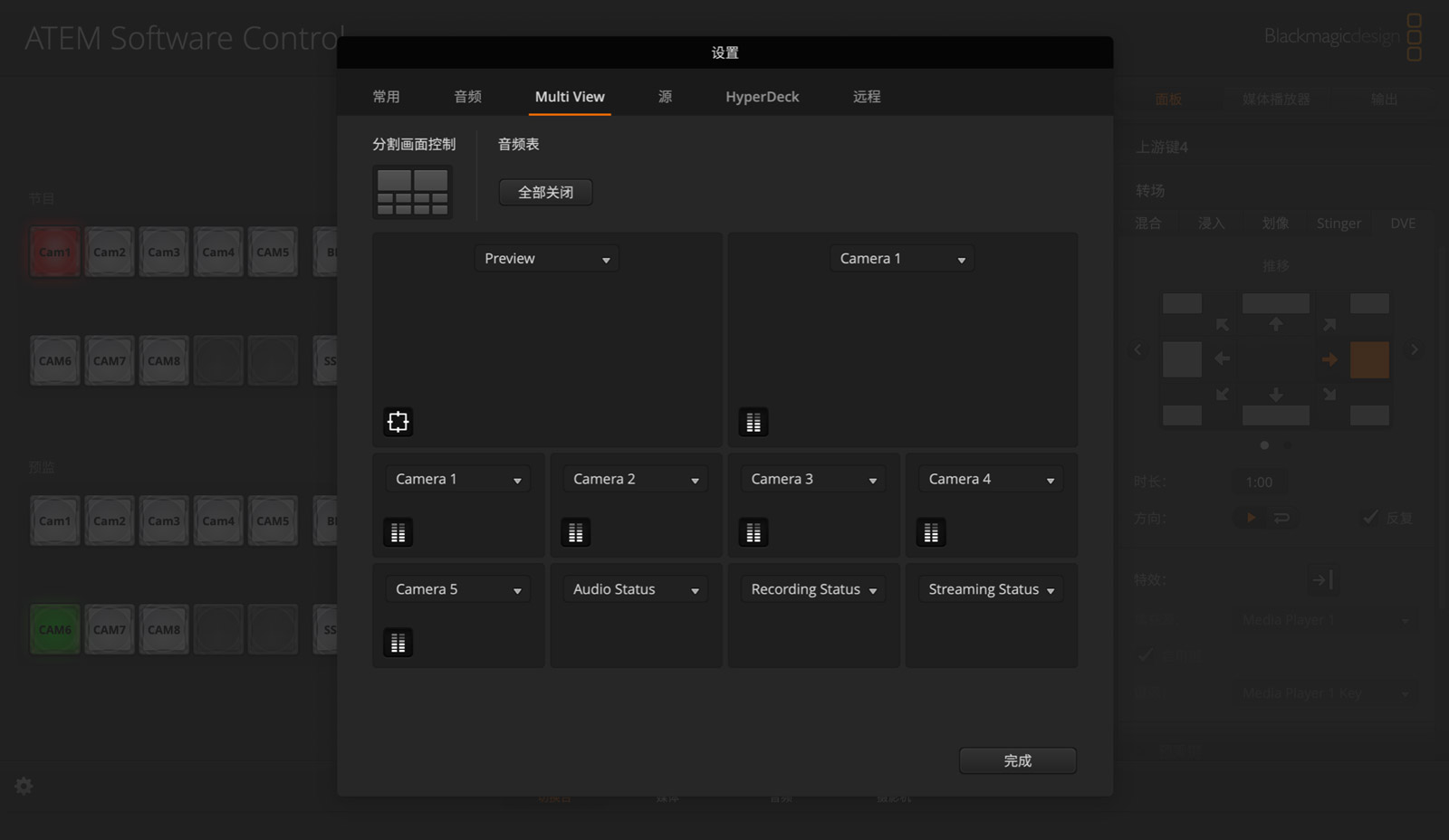Click the 时长 1:00 duration field

click(1259, 482)
